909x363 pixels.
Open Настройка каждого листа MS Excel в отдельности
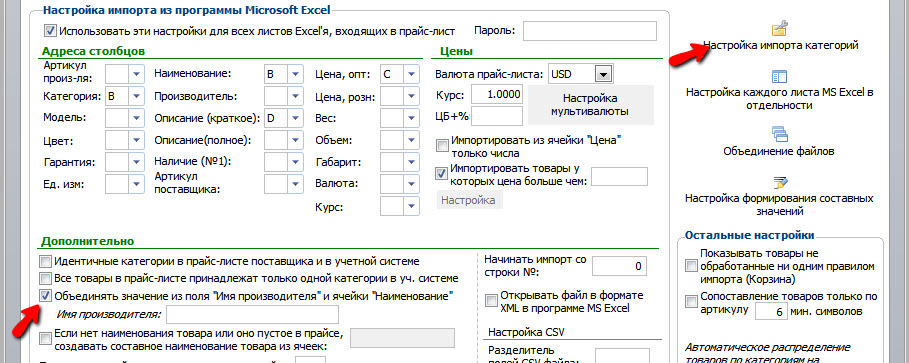coord(779,99)
